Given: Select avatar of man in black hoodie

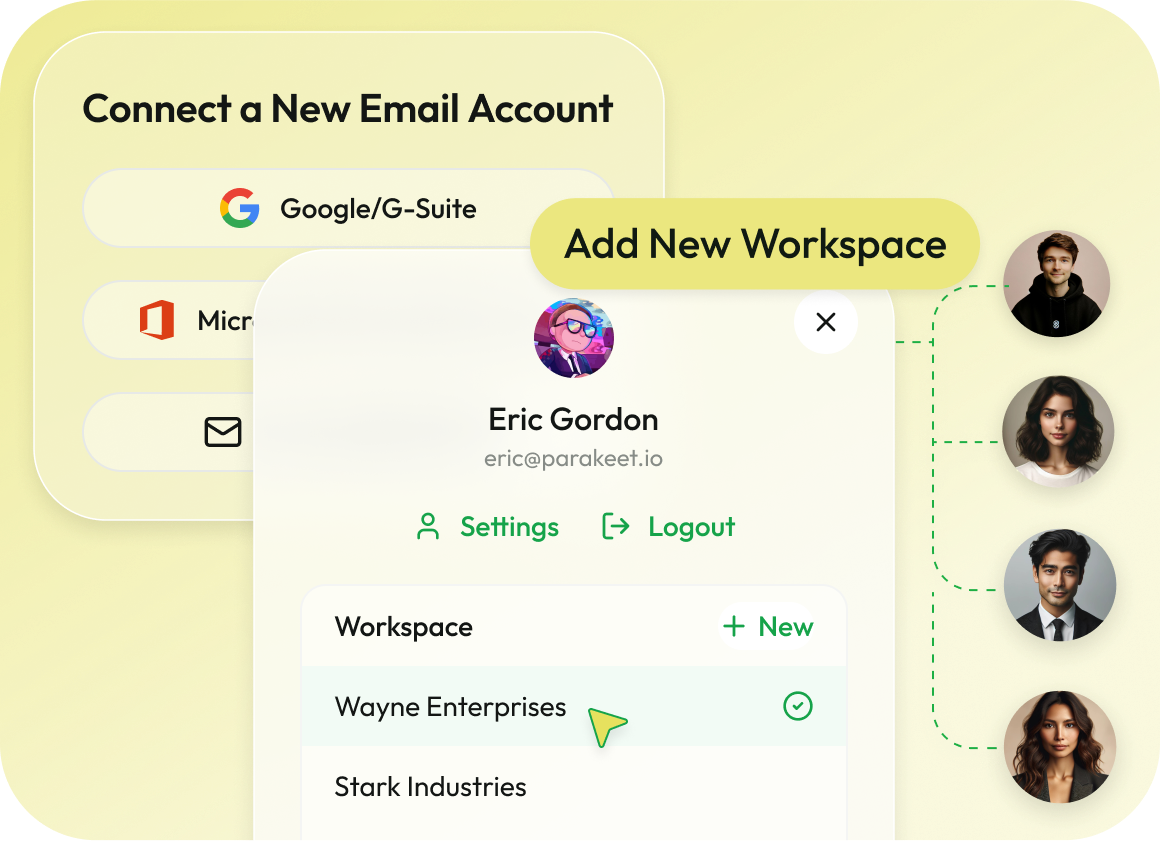Looking at the screenshot, I should pyautogui.click(x=1056, y=284).
